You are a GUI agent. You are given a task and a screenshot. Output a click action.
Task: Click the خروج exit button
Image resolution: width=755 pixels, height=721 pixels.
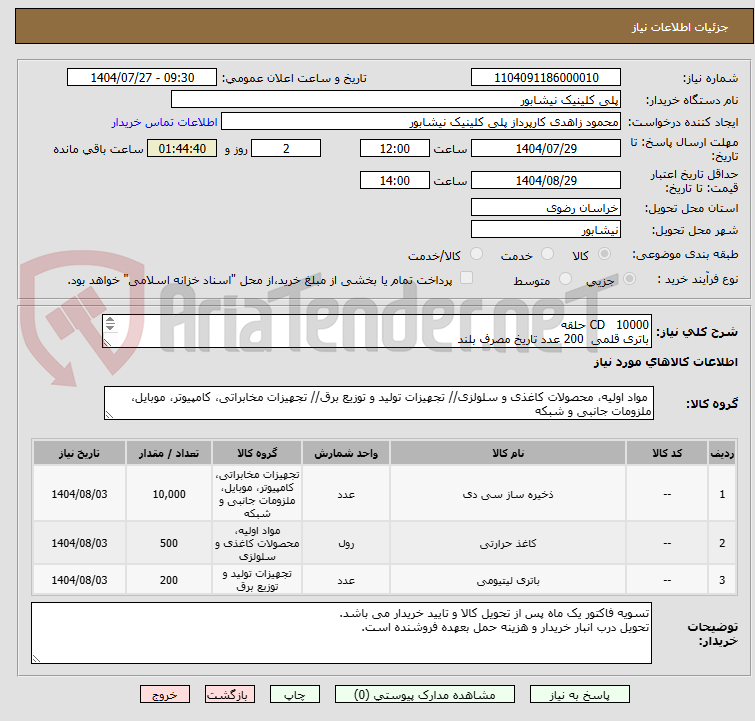(x=165, y=695)
